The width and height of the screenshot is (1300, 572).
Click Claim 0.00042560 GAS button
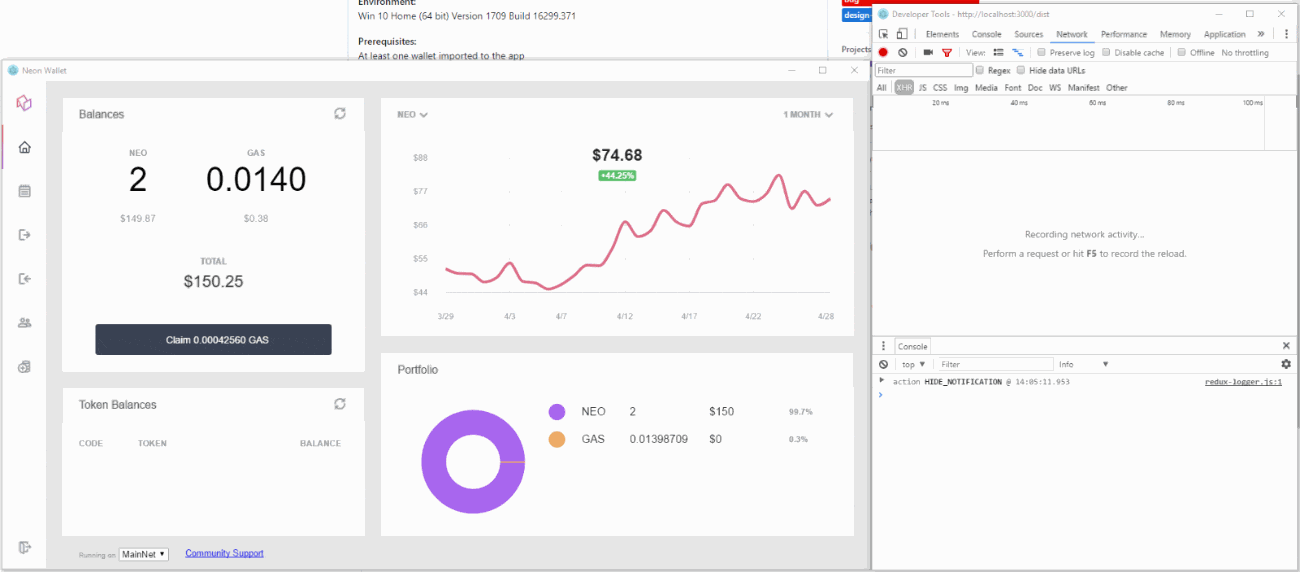[x=213, y=340]
